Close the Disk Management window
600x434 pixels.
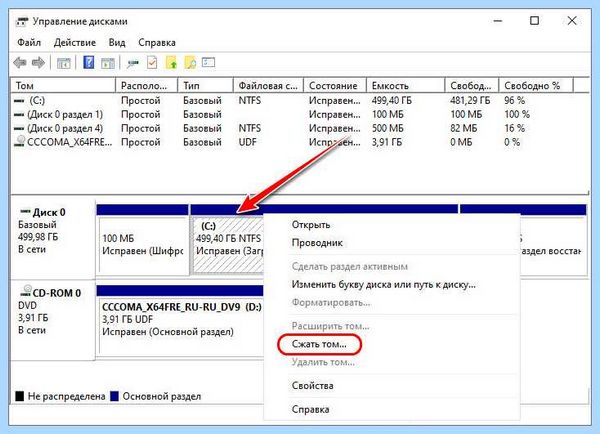572,21
